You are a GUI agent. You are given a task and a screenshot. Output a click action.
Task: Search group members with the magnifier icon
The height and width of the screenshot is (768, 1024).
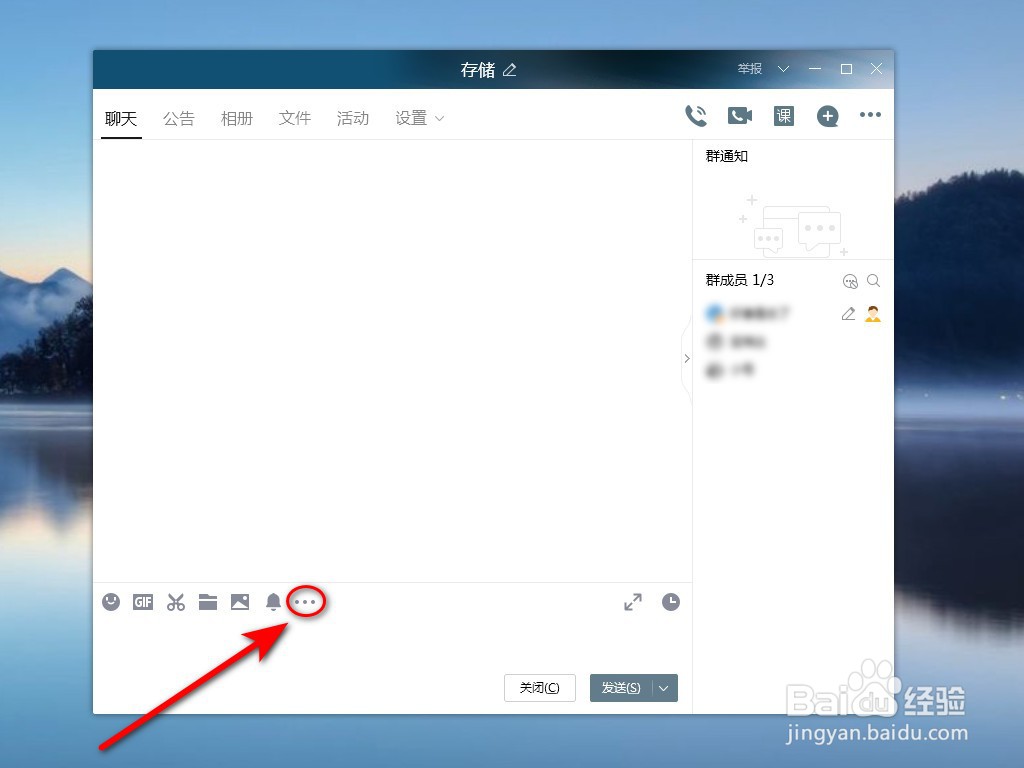[874, 281]
